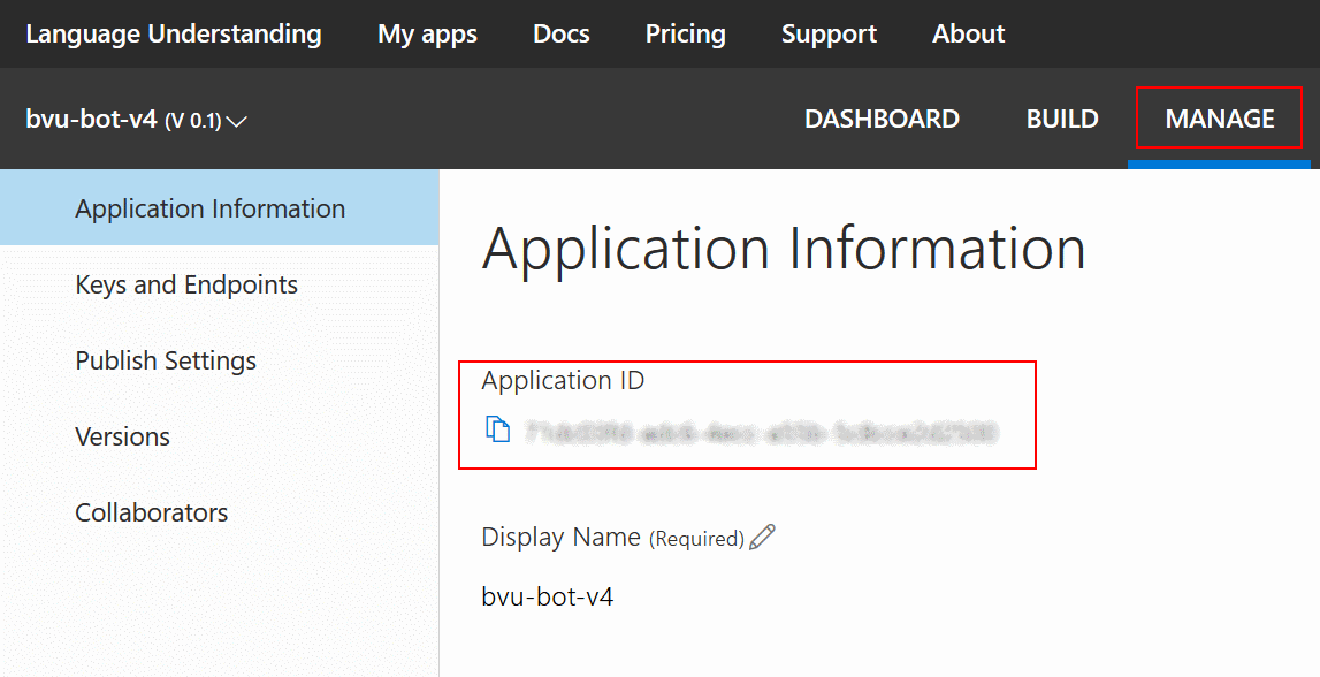Expand the version dropdown next to bvu-bot-v4
The height and width of the screenshot is (677, 1320).
coord(237,122)
